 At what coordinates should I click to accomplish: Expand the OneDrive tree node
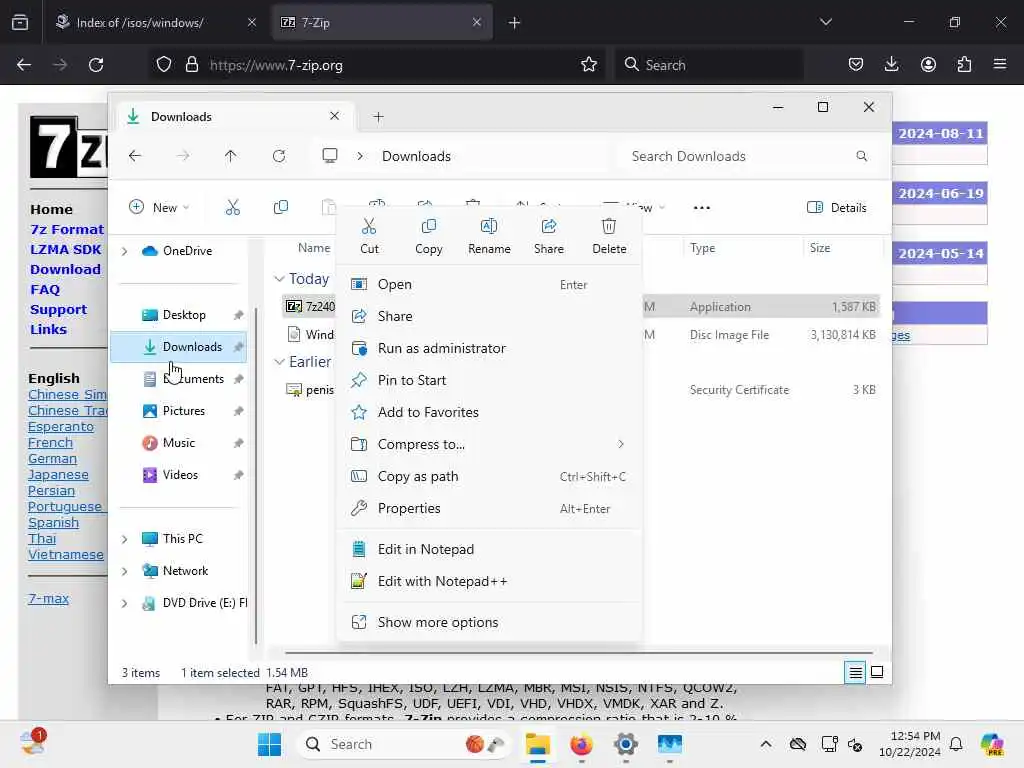click(x=125, y=251)
